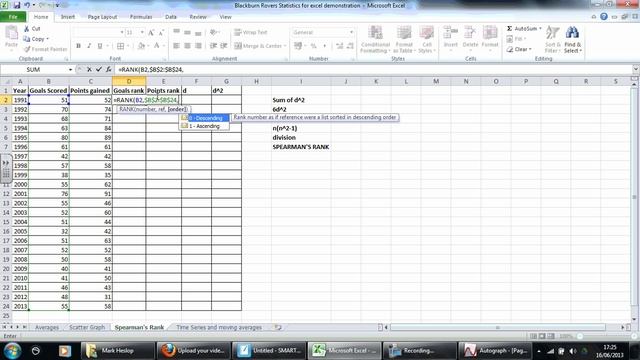Viewport: 640px width, 360px height.
Task: Switch to the Page Layout tab
Action: pos(102,17)
